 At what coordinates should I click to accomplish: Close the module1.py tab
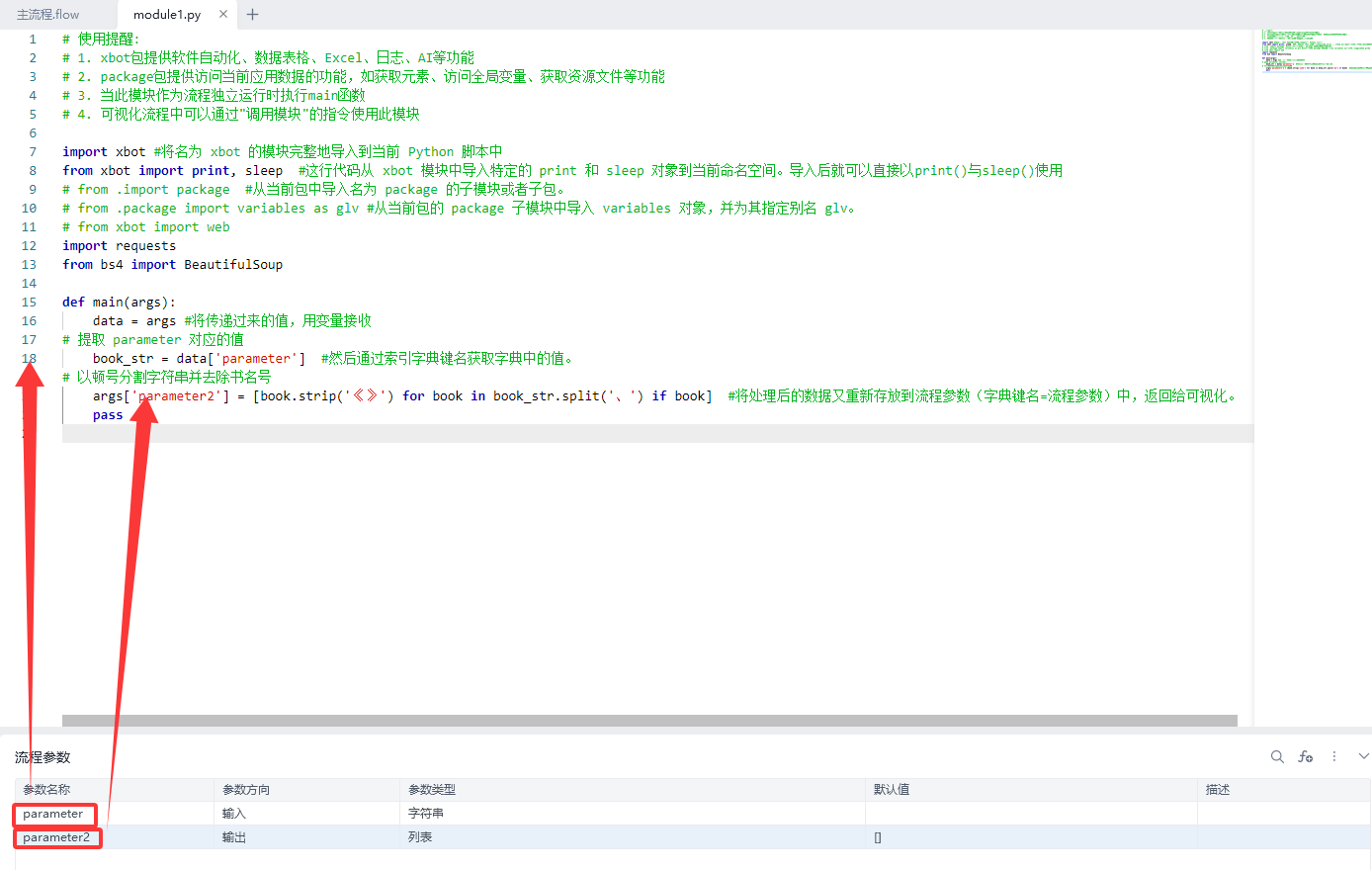click(223, 14)
